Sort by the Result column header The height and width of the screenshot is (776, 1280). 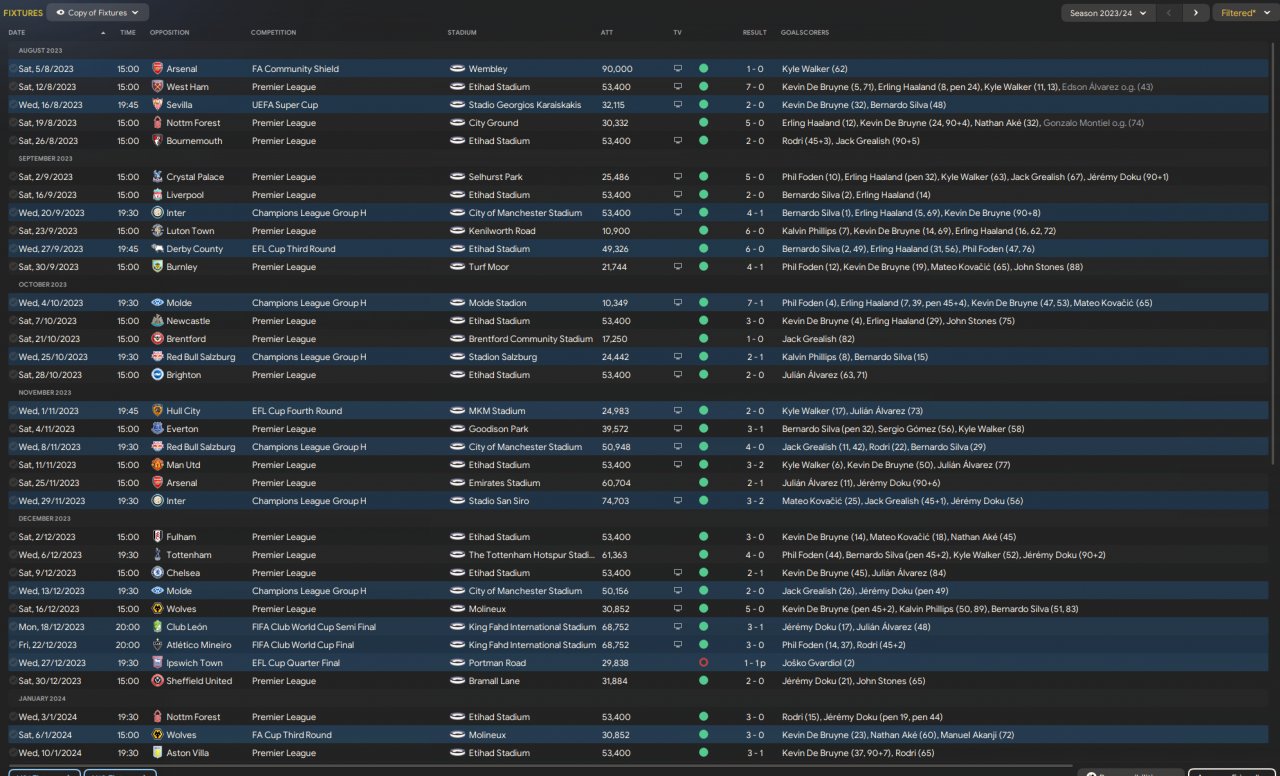pyautogui.click(x=755, y=33)
